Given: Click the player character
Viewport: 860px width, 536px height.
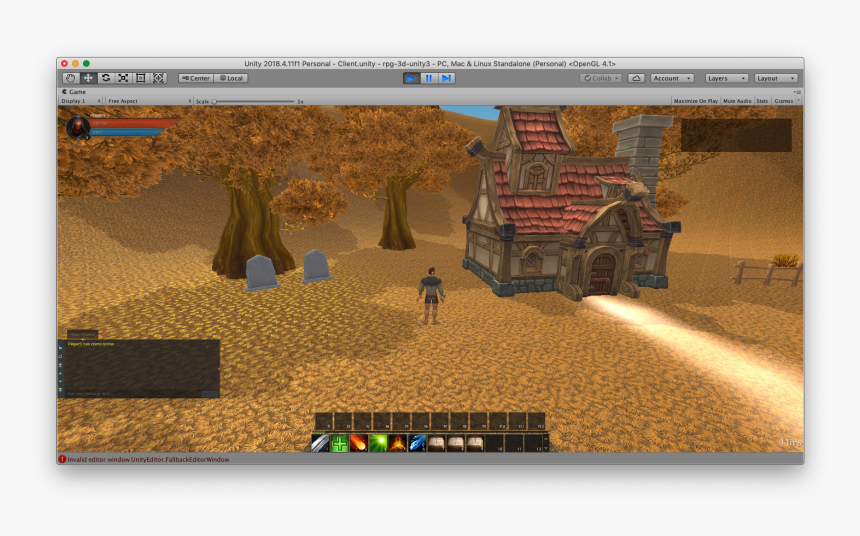Looking at the screenshot, I should [x=432, y=296].
